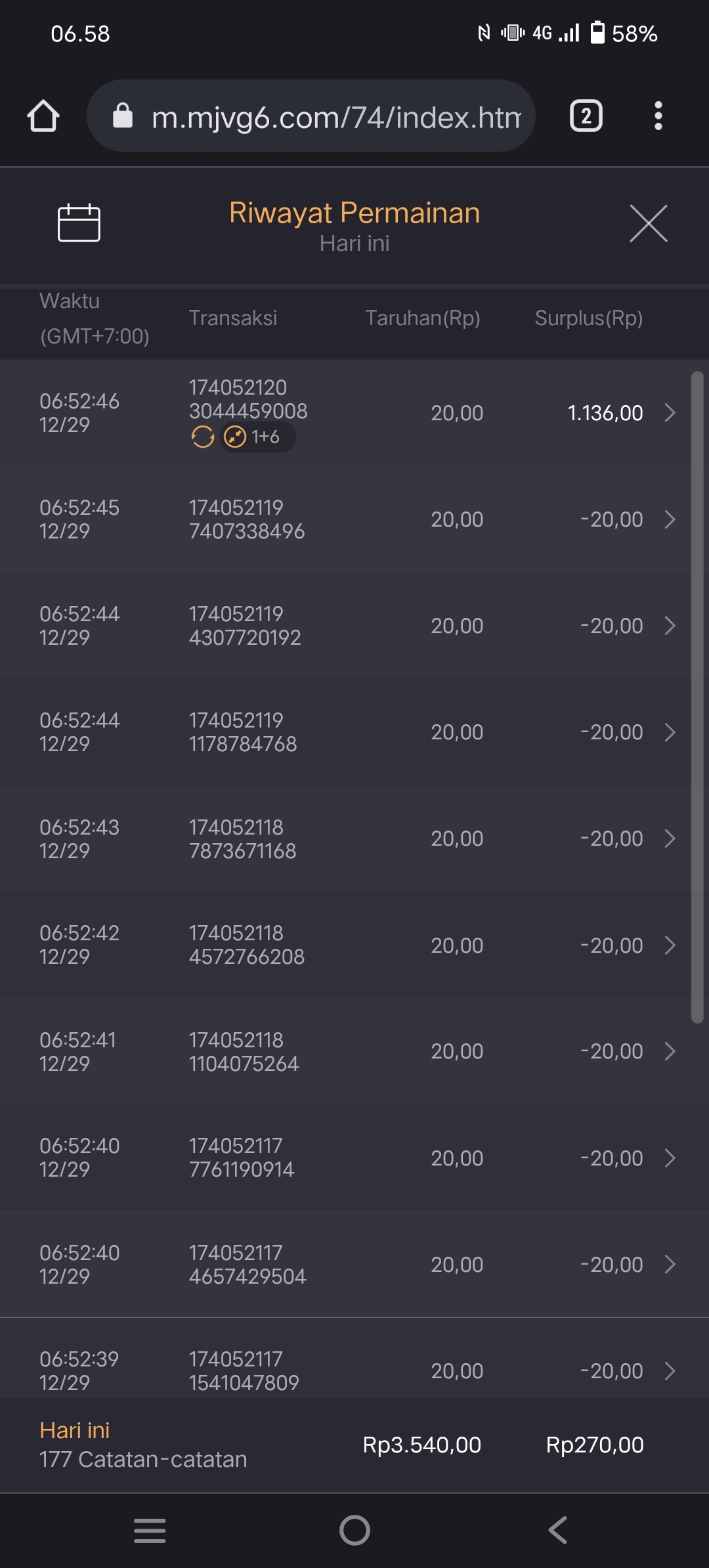709x1568 pixels.
Task: Tap the padlock icon in address bar
Action: (x=123, y=116)
